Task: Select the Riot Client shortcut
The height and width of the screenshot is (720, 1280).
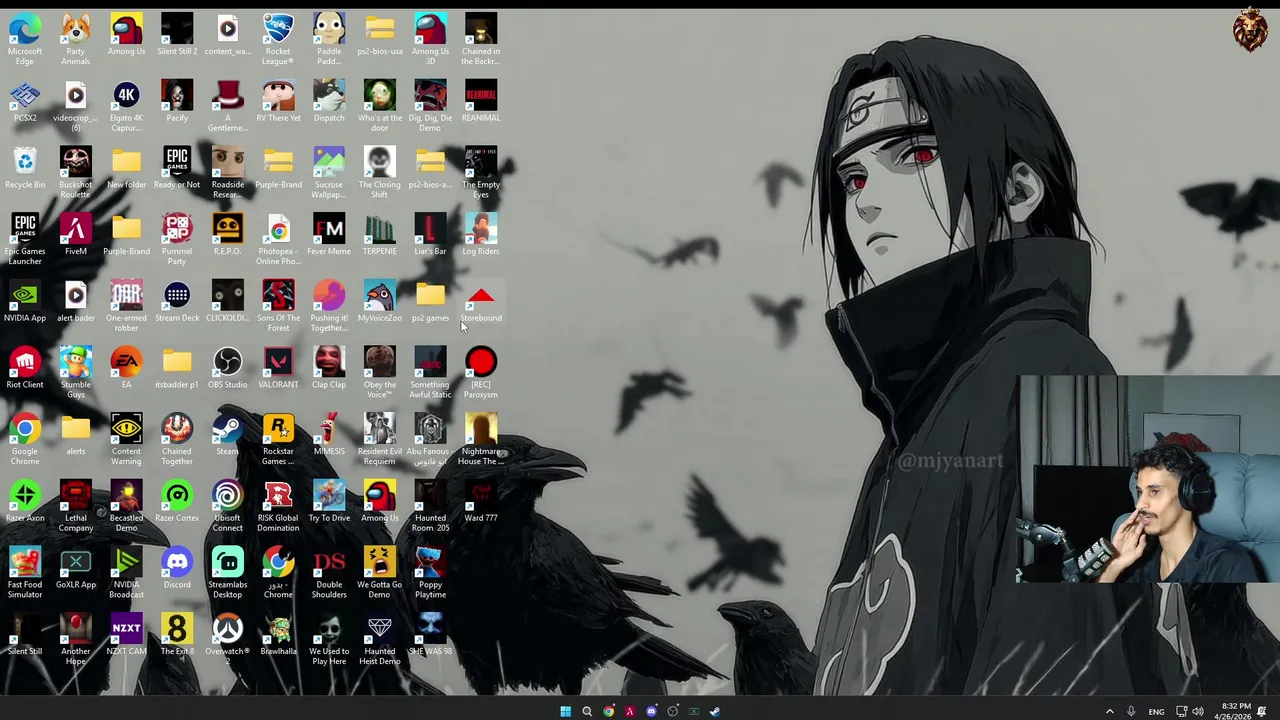Action: [x=25, y=368]
